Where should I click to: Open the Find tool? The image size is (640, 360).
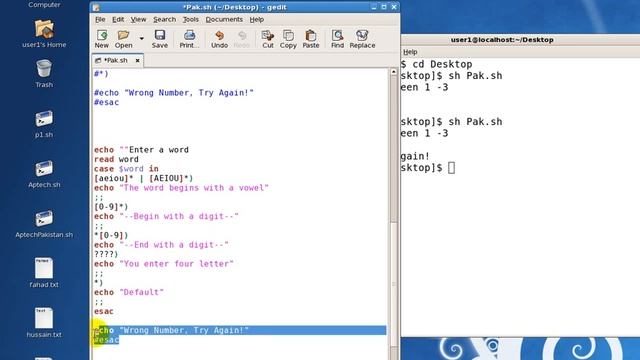point(337,39)
